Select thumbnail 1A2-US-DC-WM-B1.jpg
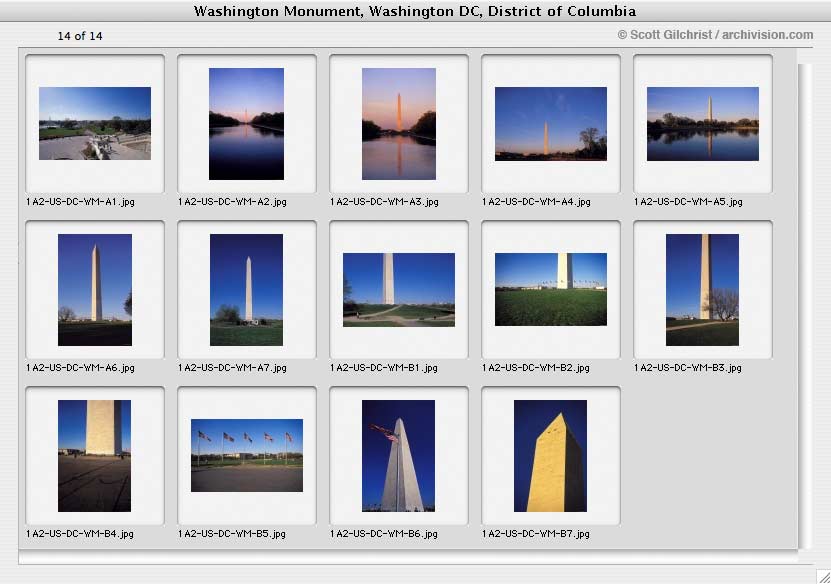This screenshot has width=831, height=584. tap(399, 290)
